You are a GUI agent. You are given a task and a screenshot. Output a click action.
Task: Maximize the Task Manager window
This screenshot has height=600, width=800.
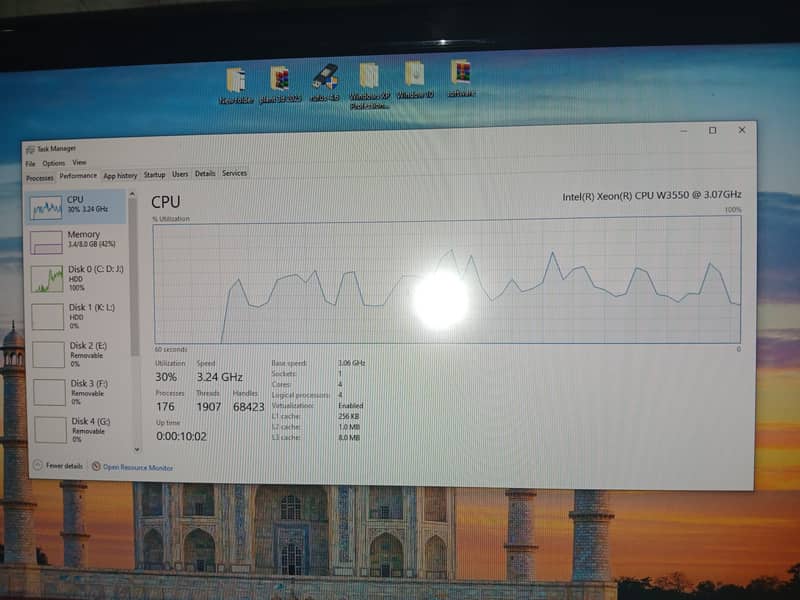point(713,131)
